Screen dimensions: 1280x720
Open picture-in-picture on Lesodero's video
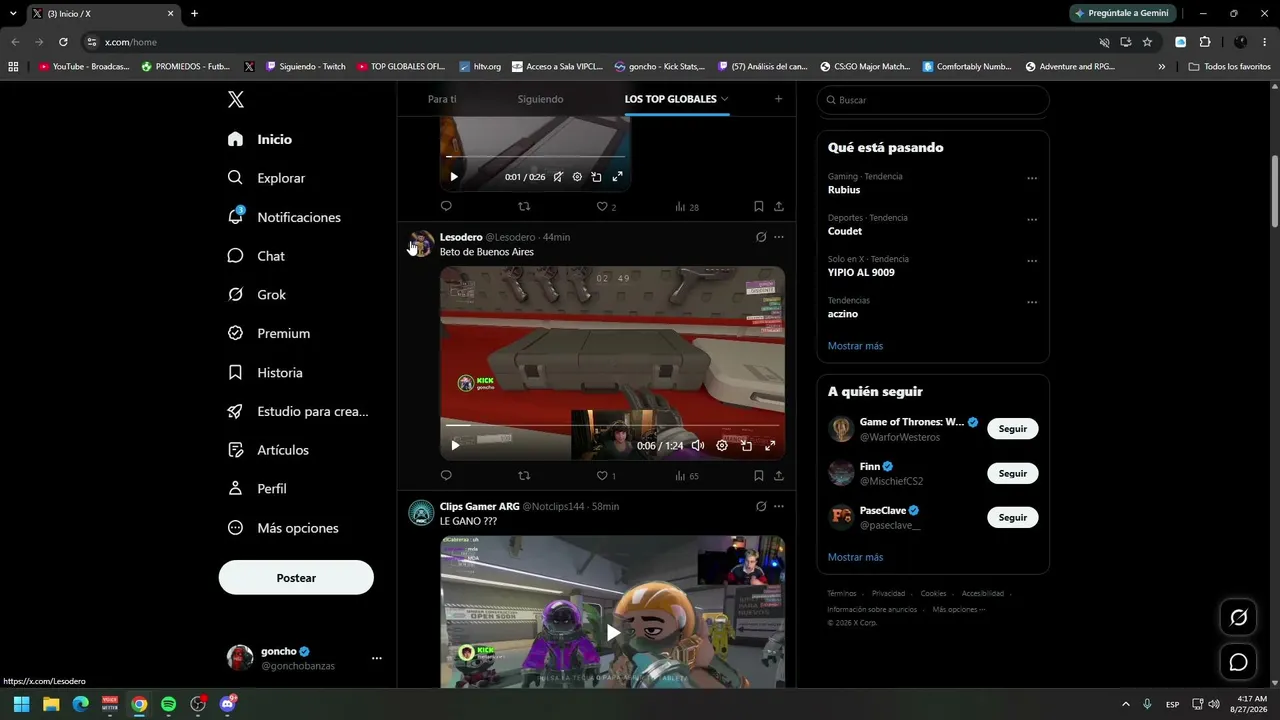pos(746,446)
